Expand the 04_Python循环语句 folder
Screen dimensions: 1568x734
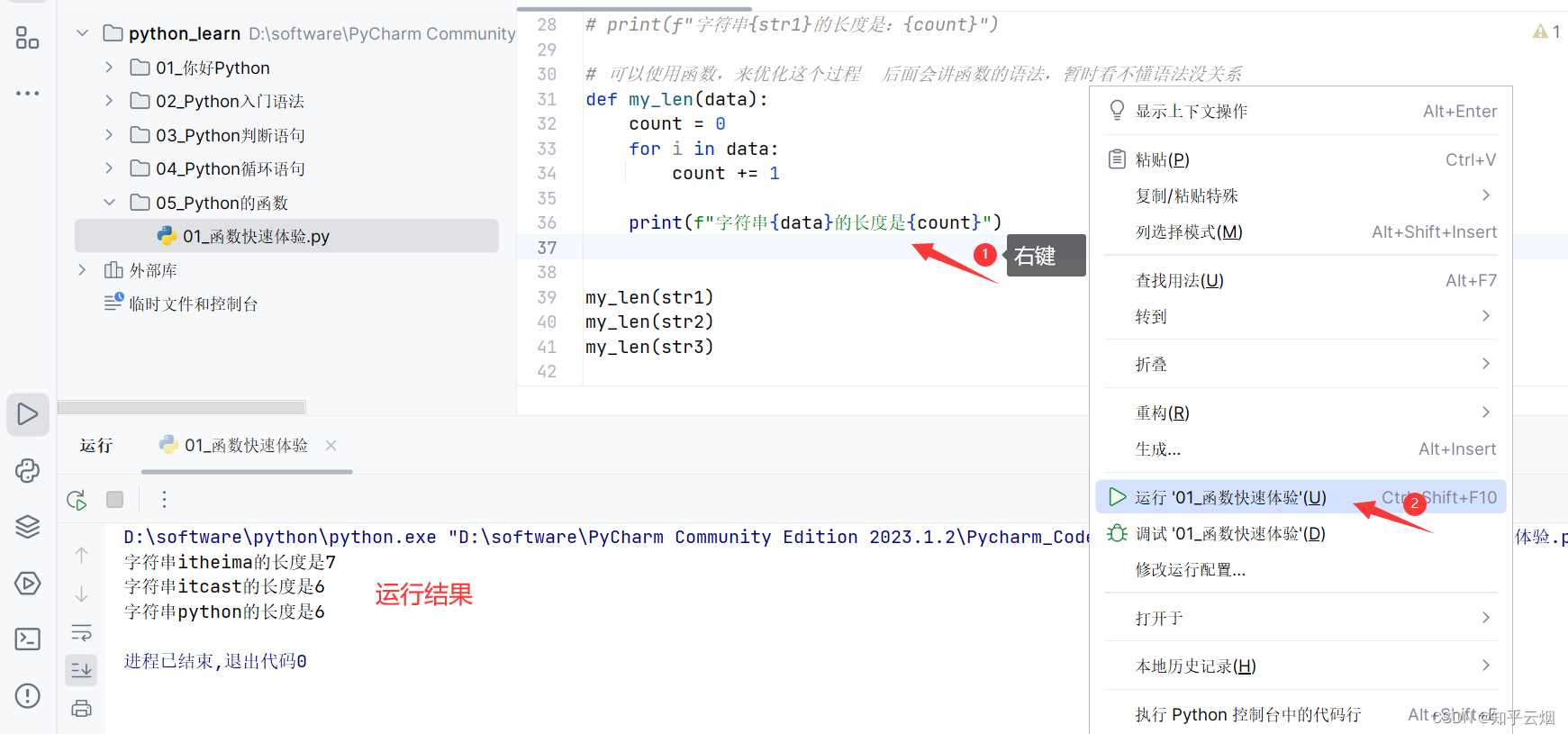109,168
